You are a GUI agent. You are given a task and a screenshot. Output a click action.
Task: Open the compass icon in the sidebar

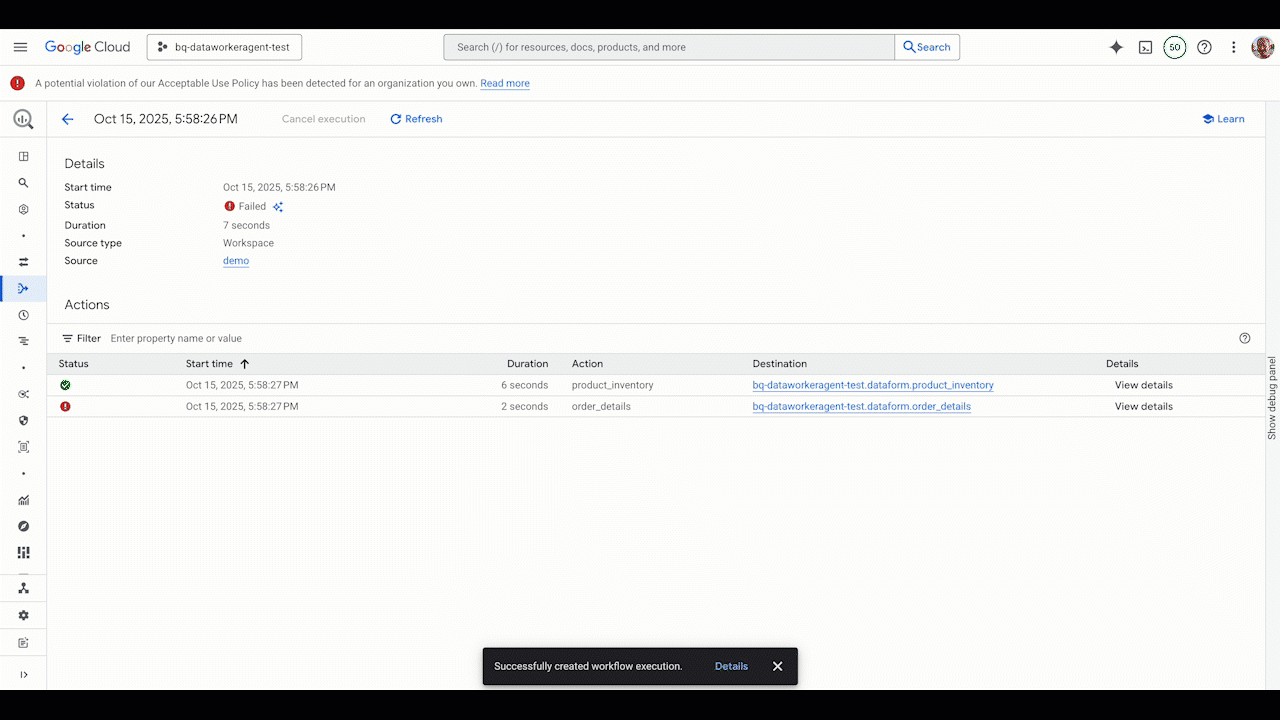click(24, 526)
